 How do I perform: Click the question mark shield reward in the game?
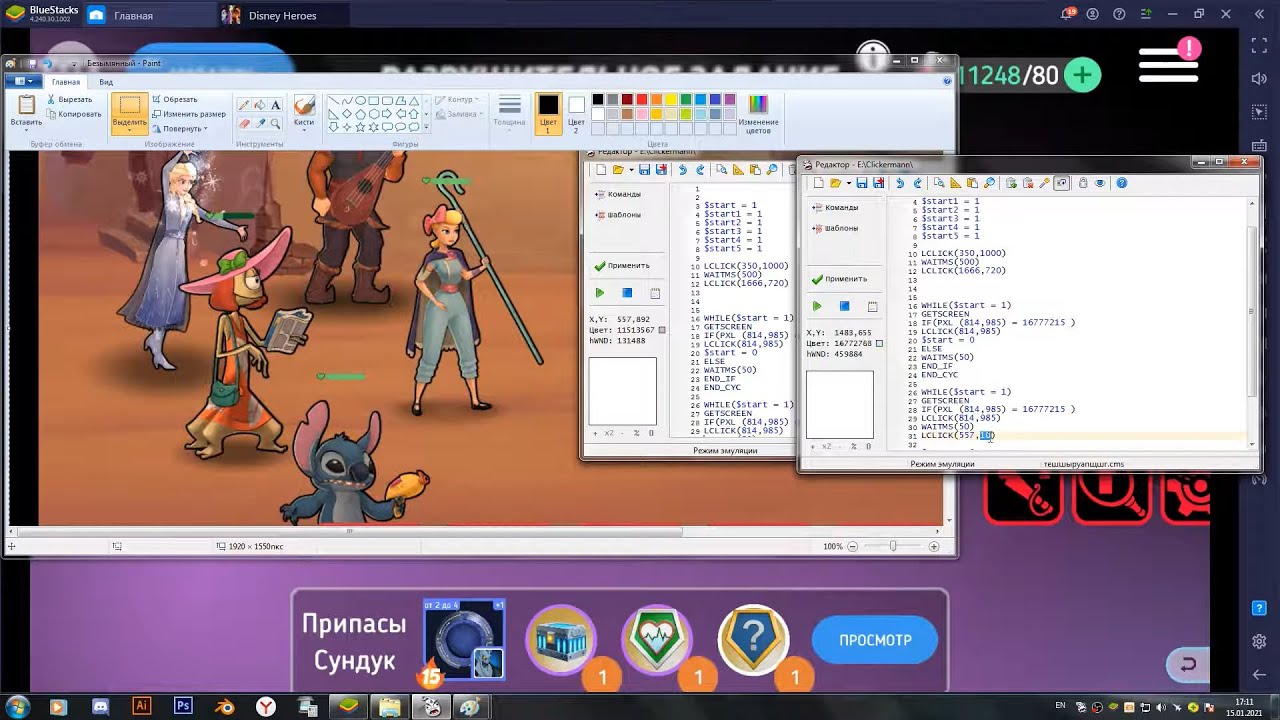click(x=753, y=638)
